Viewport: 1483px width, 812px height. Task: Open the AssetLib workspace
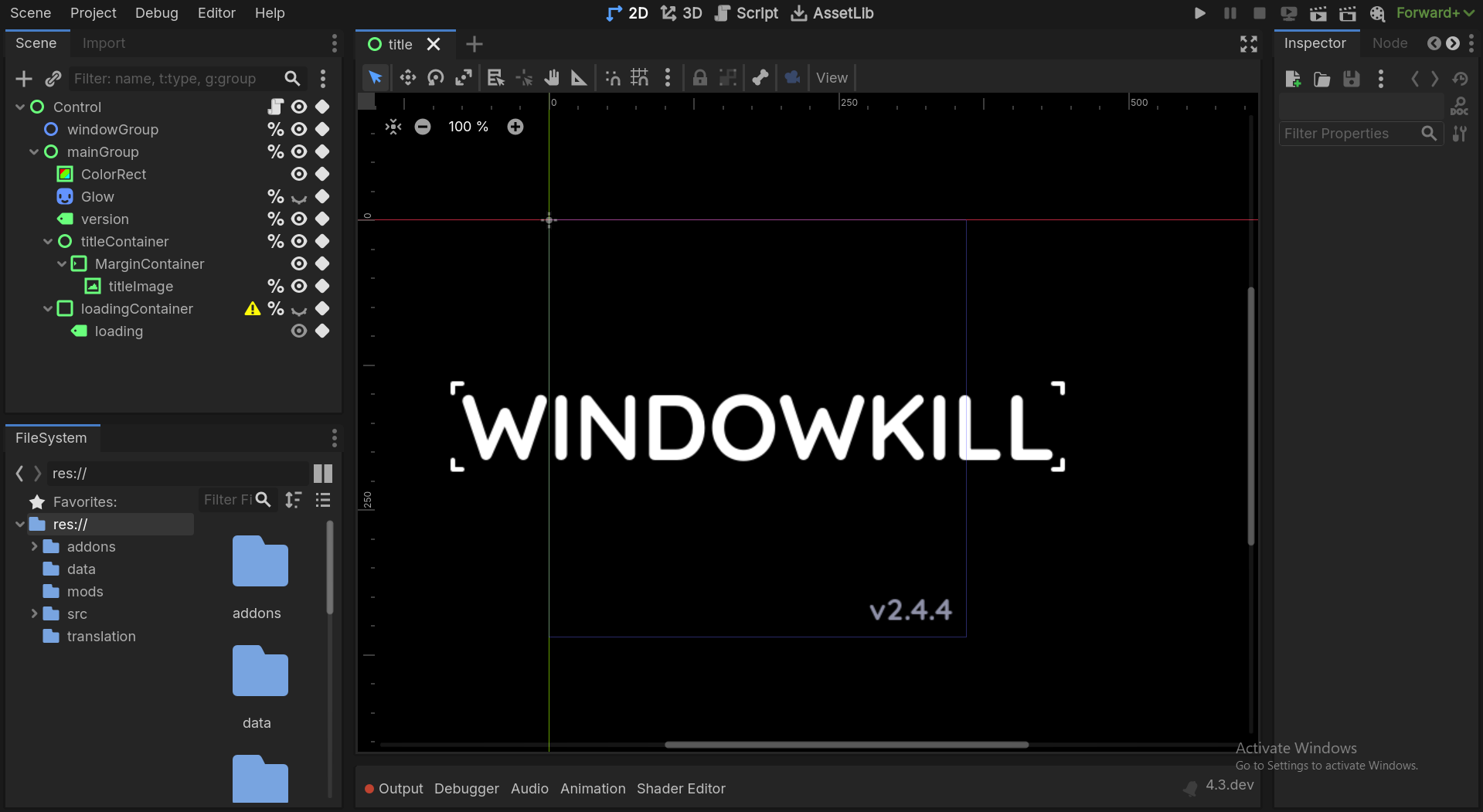click(x=832, y=13)
